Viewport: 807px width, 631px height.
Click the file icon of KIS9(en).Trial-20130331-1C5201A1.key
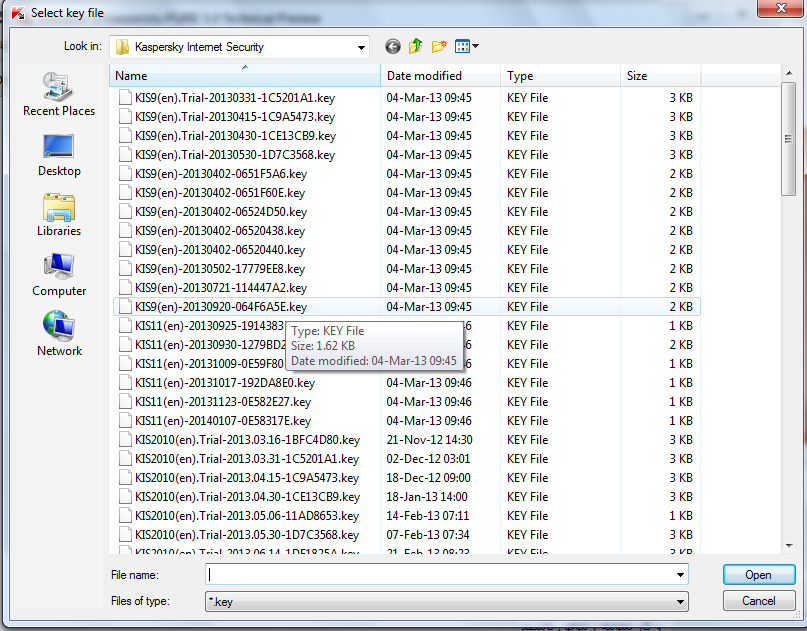click(125, 98)
